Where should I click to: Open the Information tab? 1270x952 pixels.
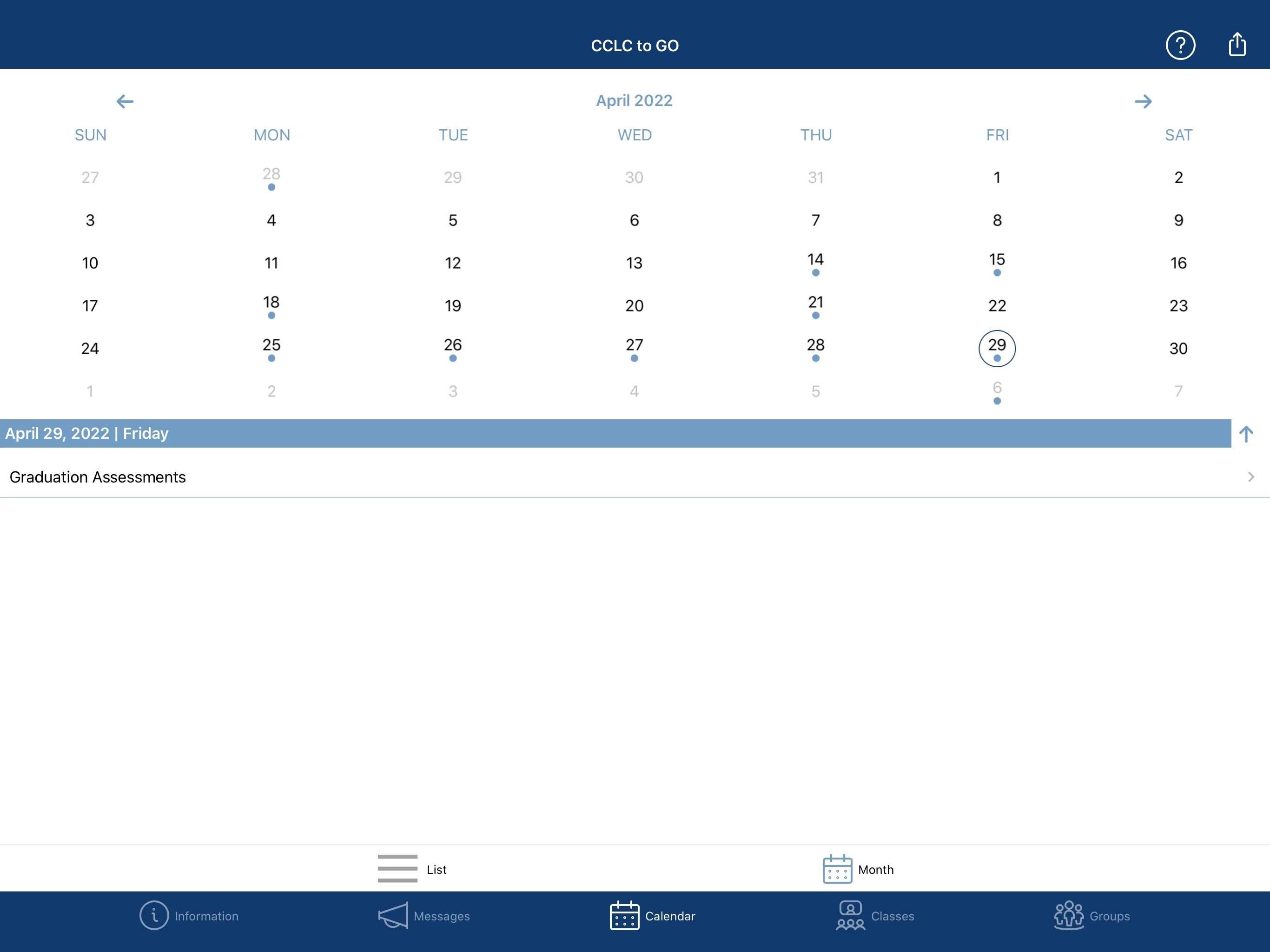(189, 916)
